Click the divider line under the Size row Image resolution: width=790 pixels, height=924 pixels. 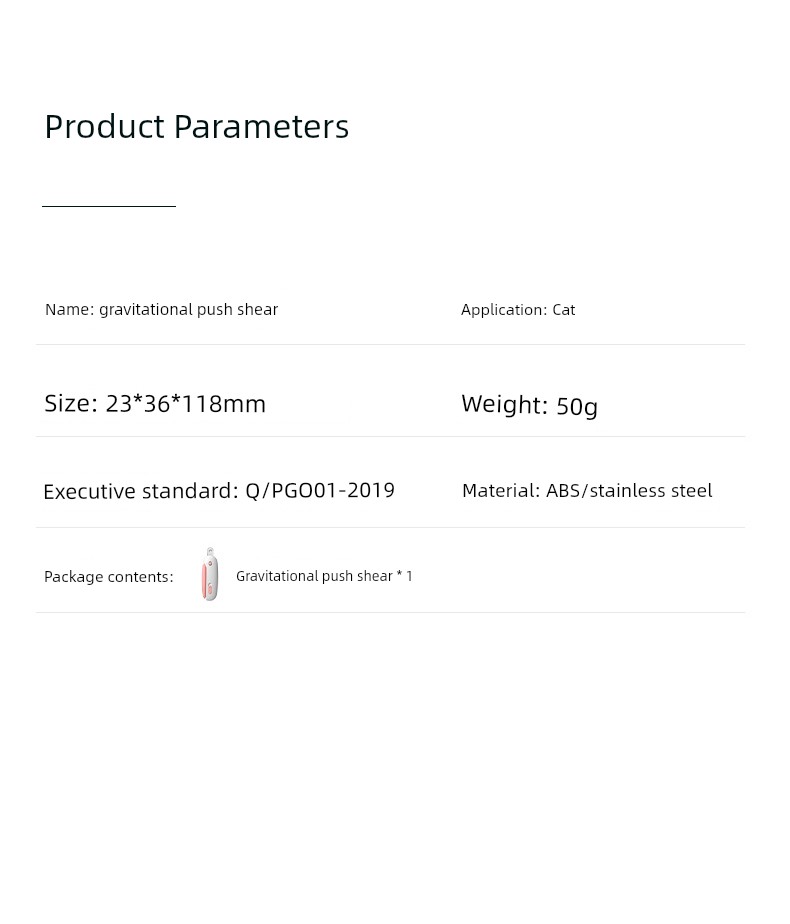point(391,437)
